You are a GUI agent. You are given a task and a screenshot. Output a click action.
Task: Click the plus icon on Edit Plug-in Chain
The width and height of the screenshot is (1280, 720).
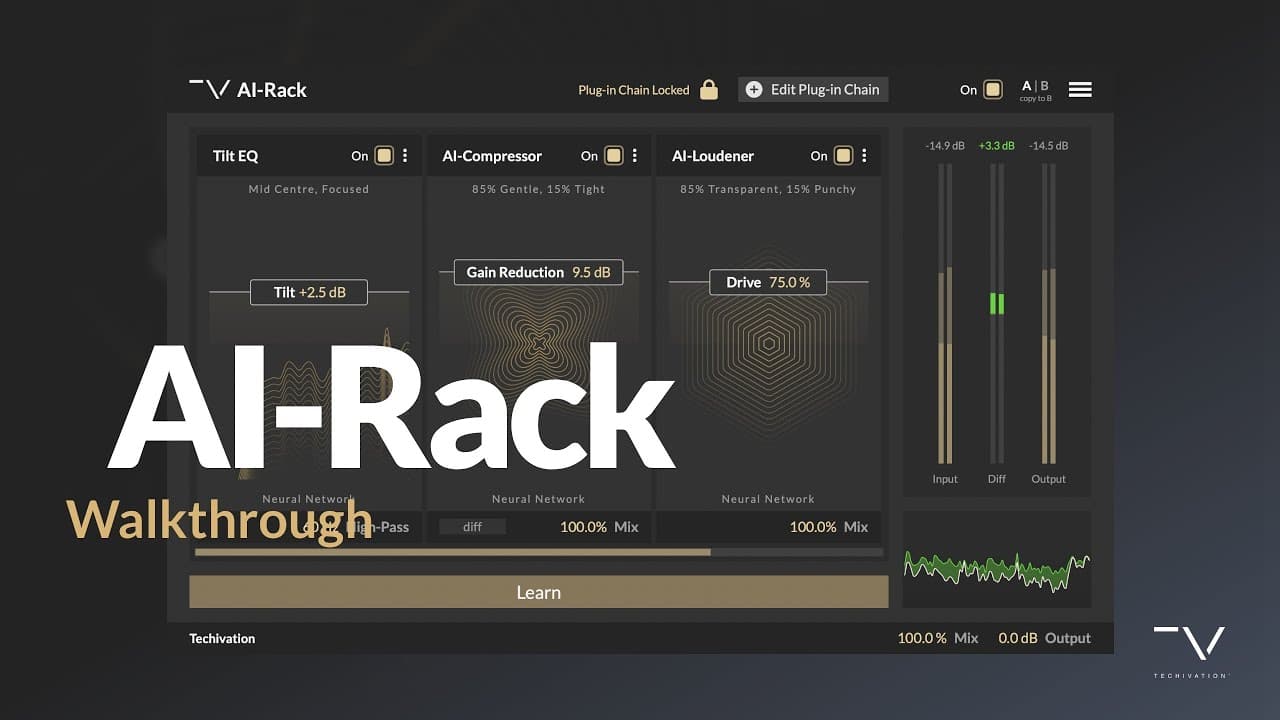point(752,89)
